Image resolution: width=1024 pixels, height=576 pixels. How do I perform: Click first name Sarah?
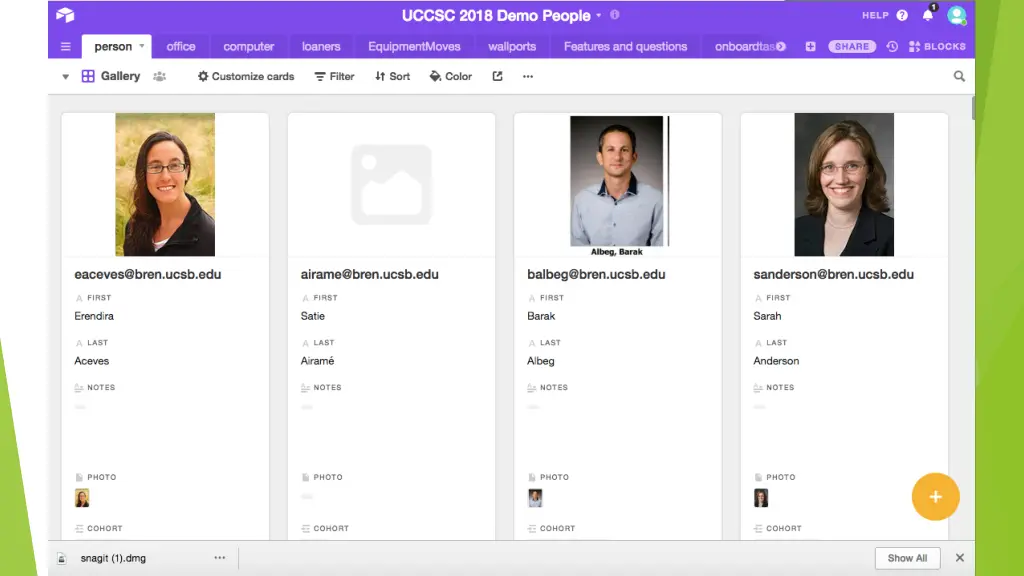[x=767, y=316]
